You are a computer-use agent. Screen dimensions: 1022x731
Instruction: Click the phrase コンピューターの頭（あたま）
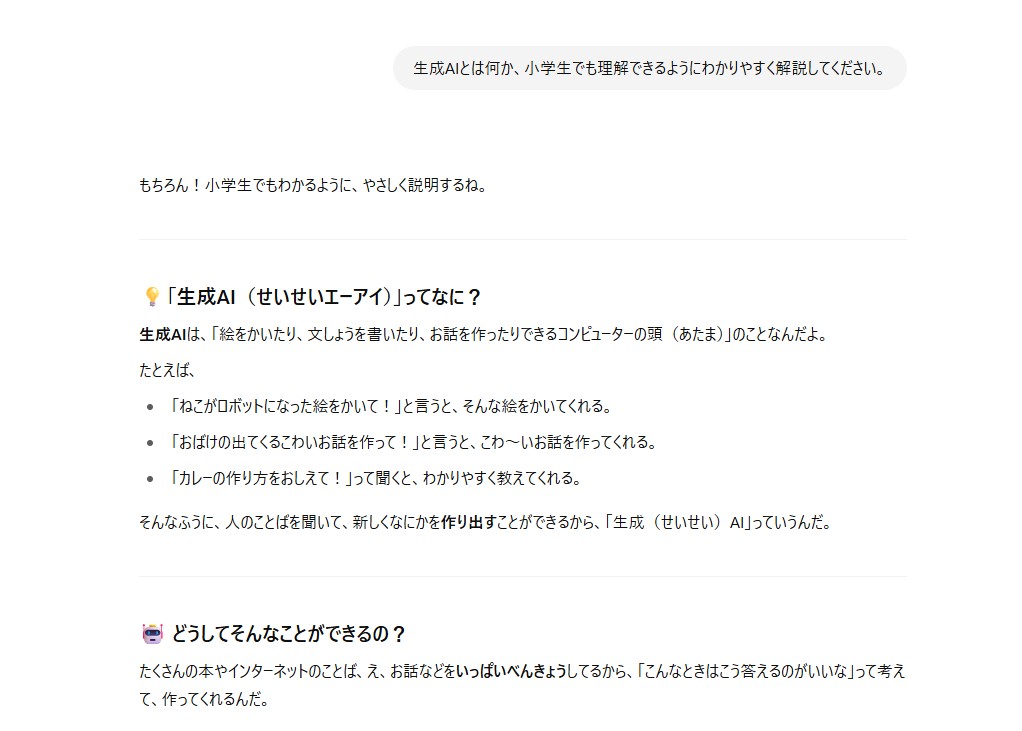641,335
